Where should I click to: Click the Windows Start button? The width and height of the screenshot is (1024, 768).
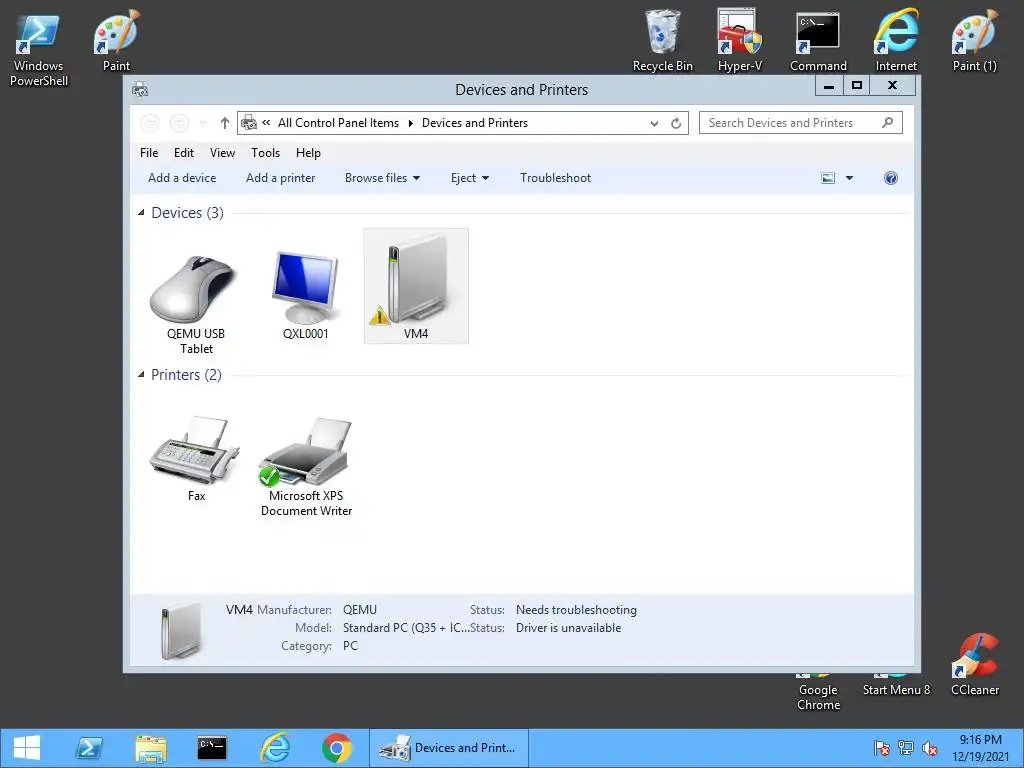27,748
